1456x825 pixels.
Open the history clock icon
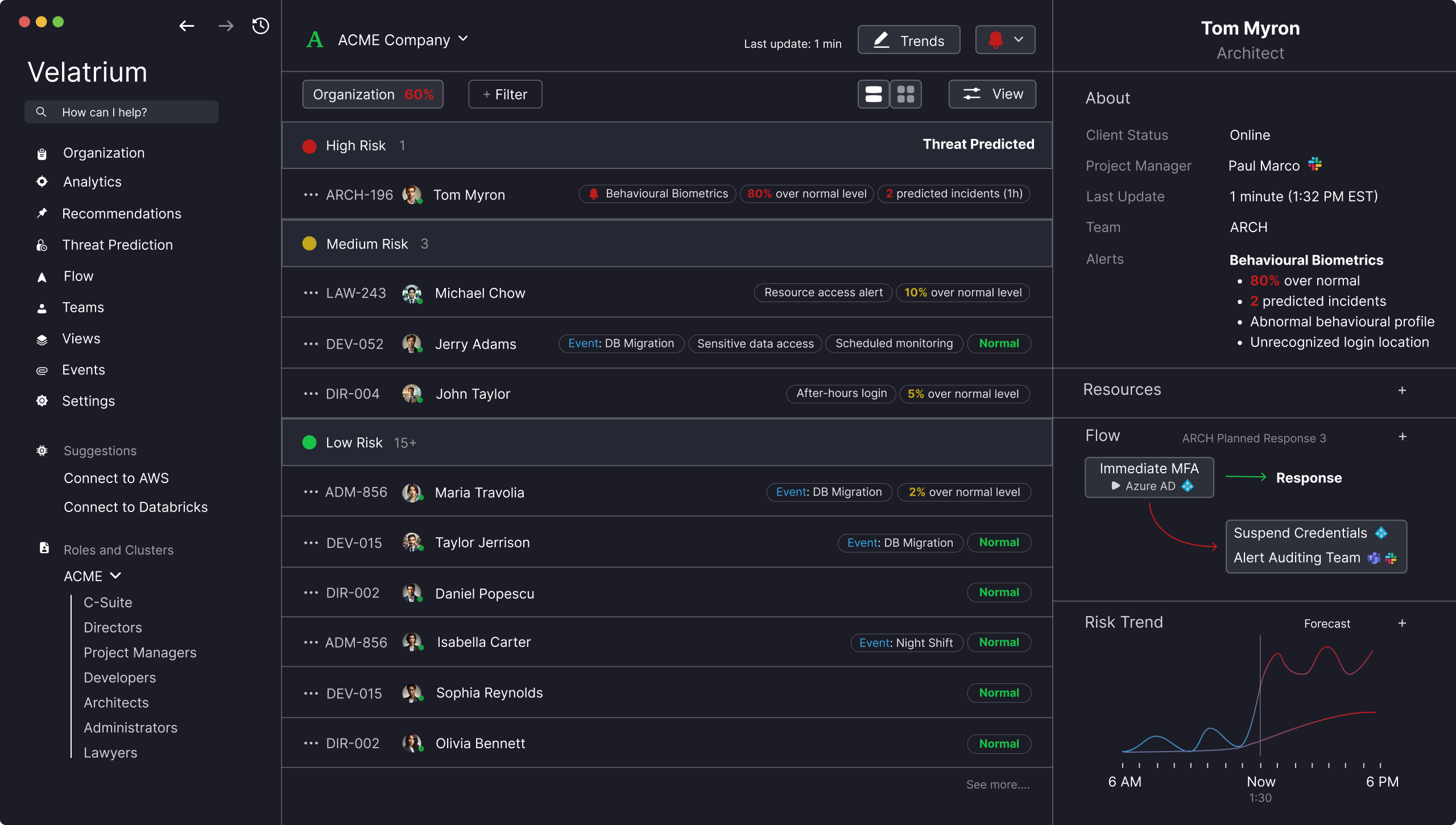[x=260, y=26]
